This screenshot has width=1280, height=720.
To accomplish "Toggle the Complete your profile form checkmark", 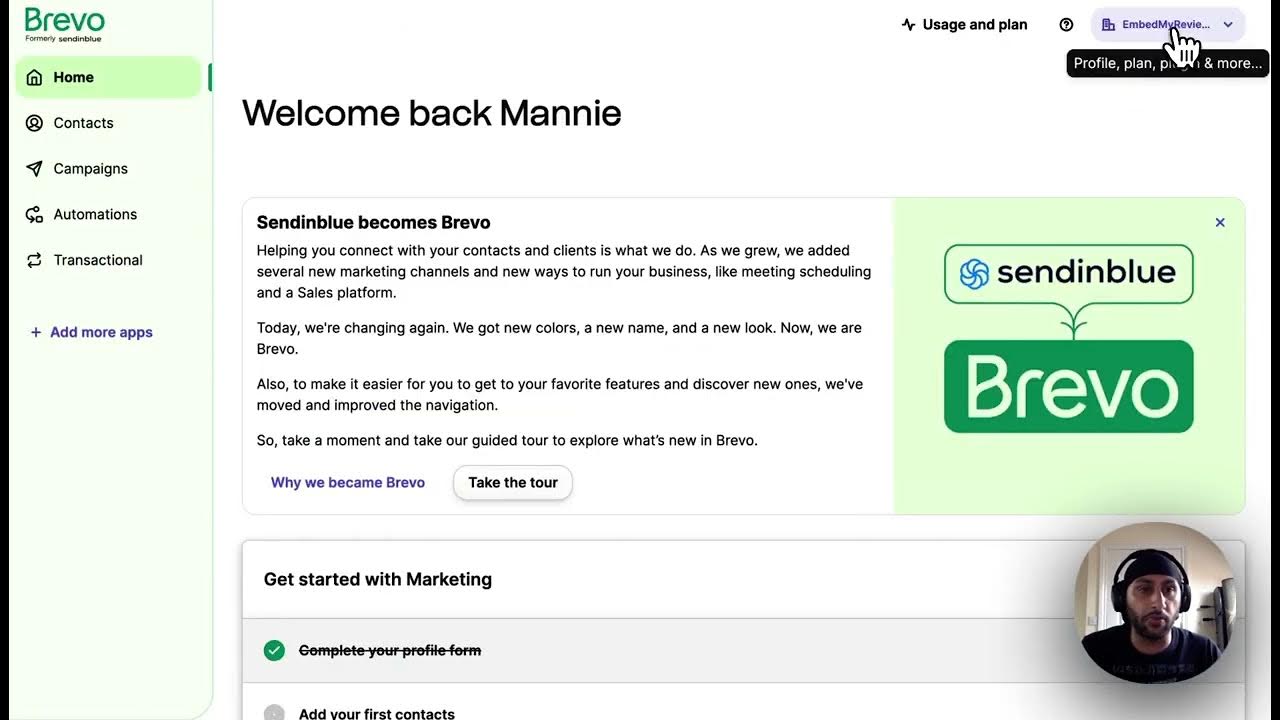I will click(x=274, y=651).
